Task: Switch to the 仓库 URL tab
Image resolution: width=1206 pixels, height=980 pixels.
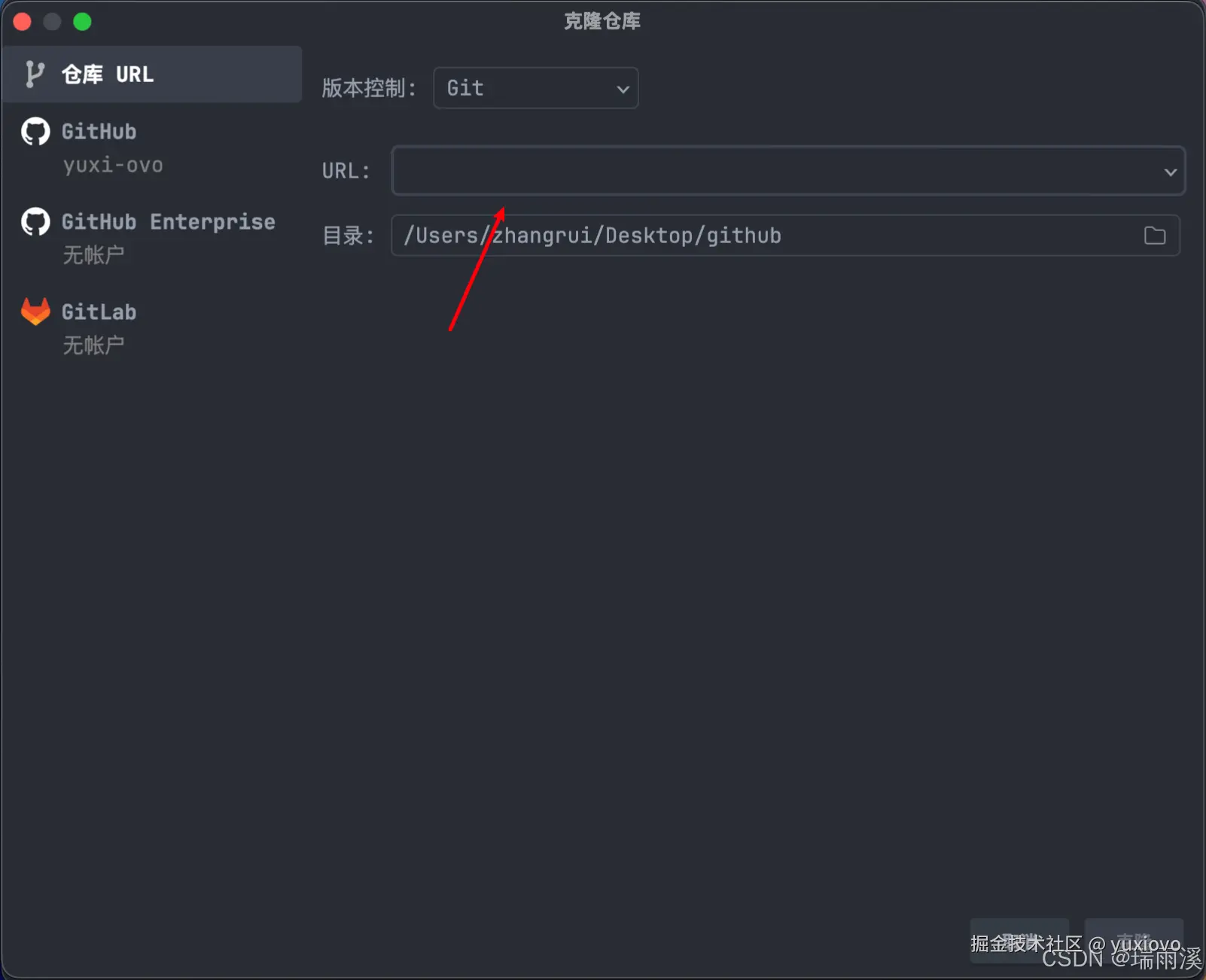Action: coord(151,74)
